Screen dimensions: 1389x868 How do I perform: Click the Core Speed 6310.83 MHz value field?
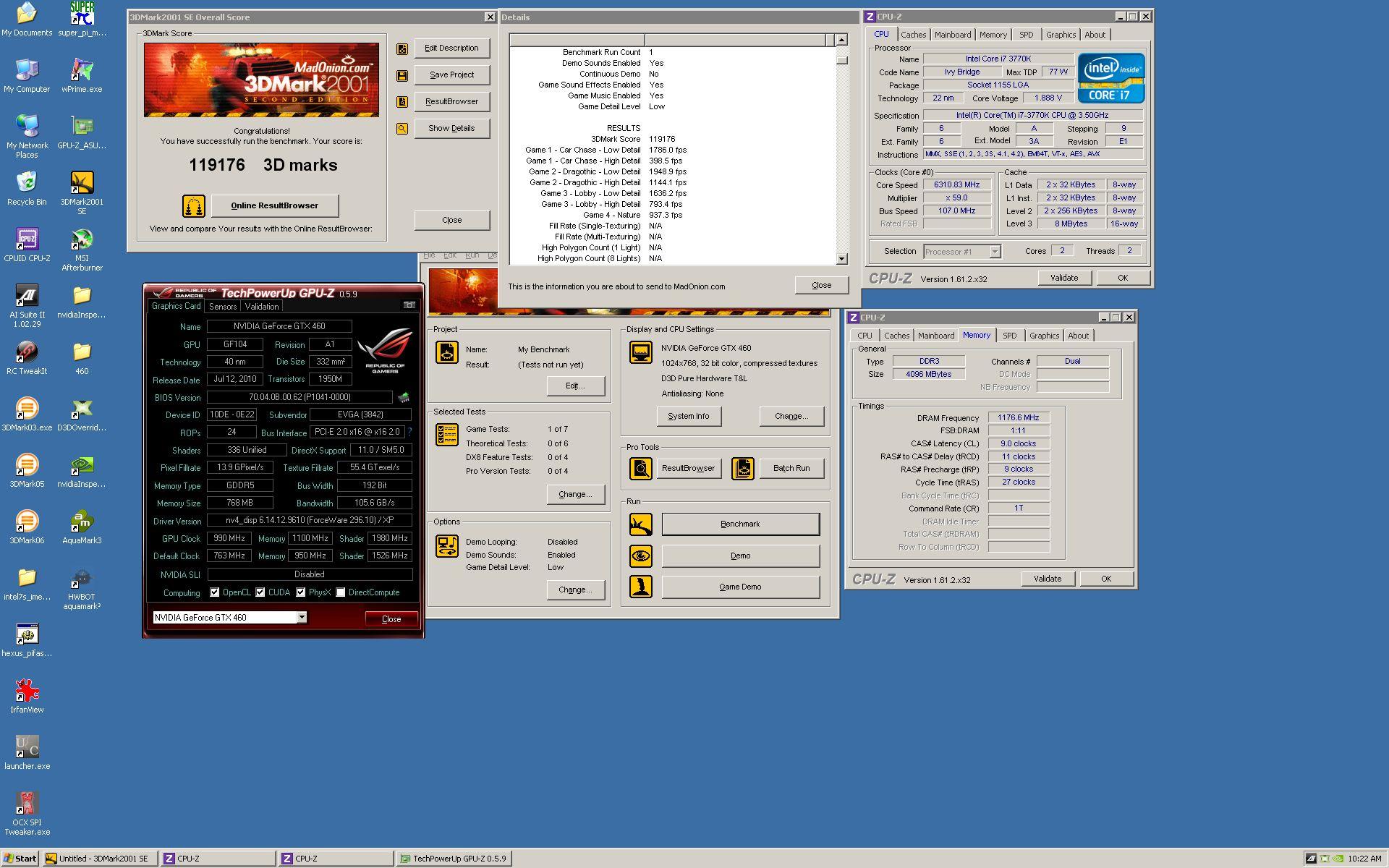[x=956, y=185]
